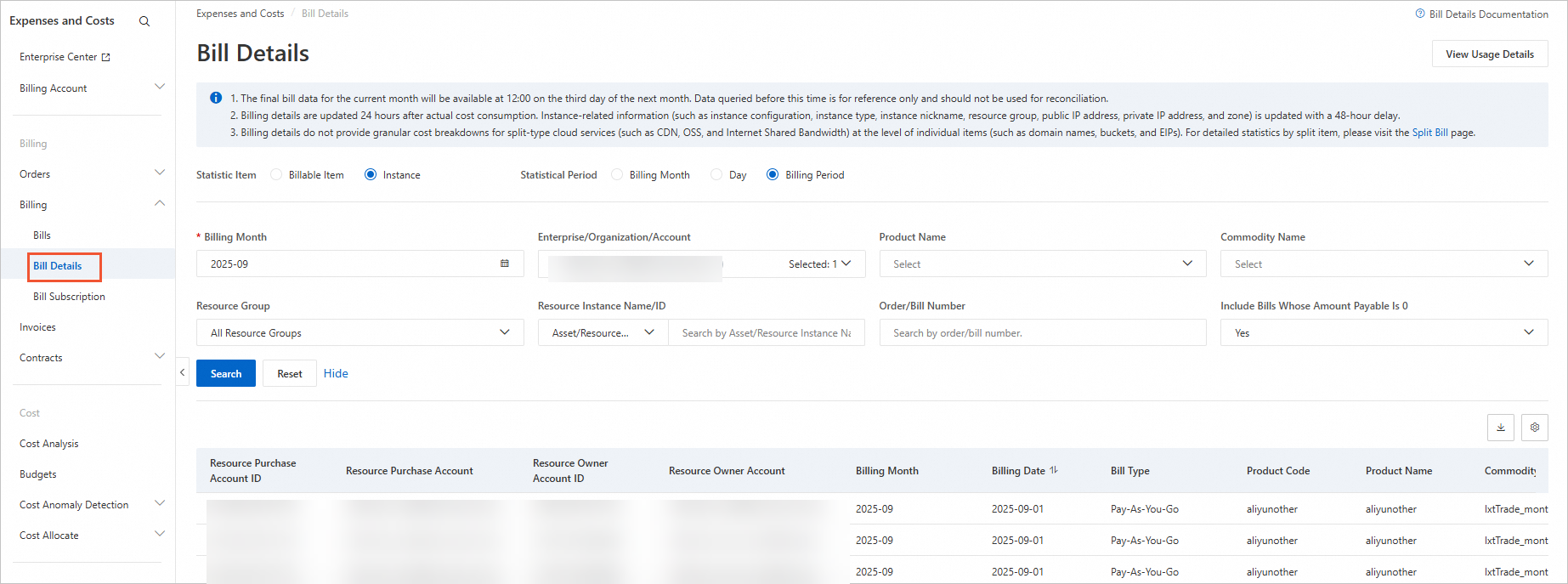Click the Product Name column header

[1399, 471]
